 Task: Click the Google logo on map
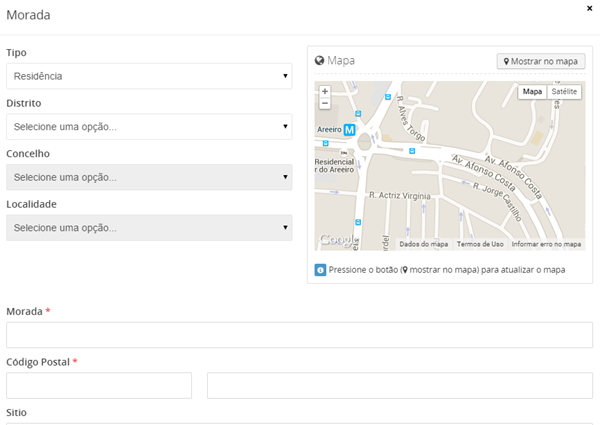[336, 241]
